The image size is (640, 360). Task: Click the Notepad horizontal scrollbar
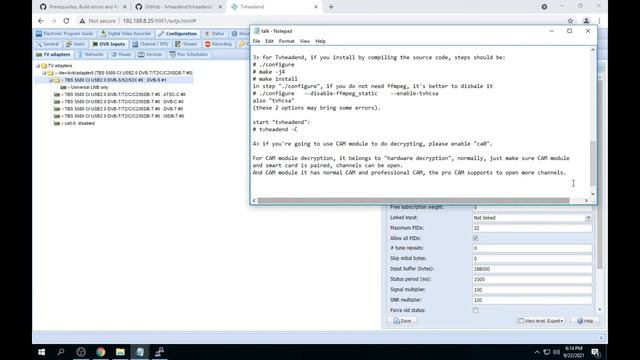click(x=413, y=200)
